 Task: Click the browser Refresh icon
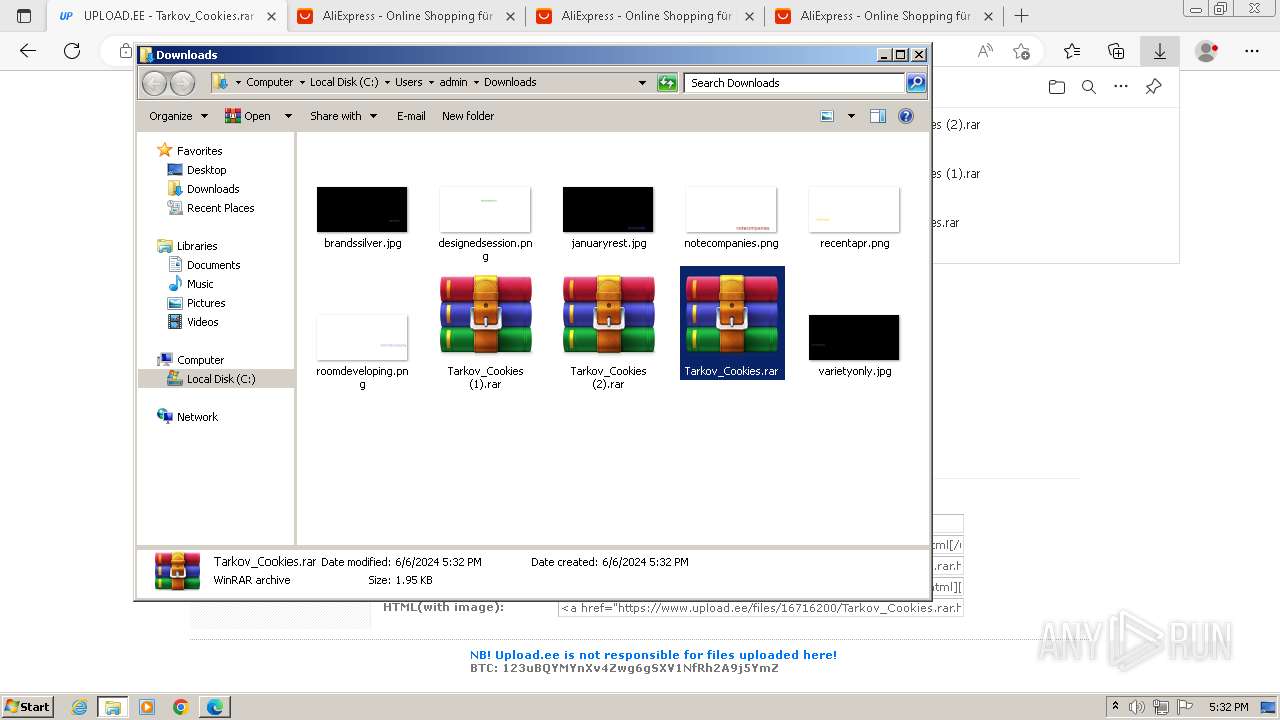72,51
